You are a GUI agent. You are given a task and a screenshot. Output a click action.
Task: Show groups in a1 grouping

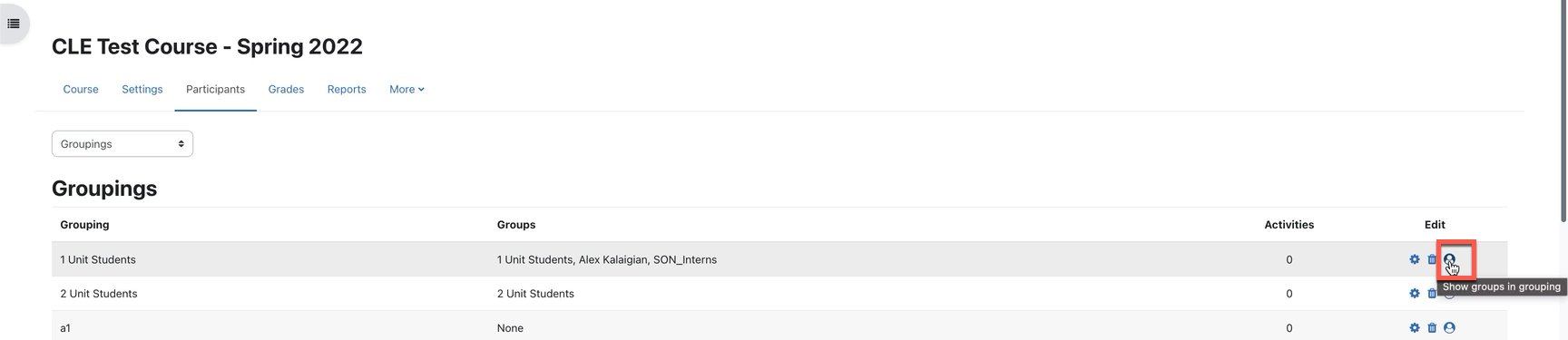1449,327
